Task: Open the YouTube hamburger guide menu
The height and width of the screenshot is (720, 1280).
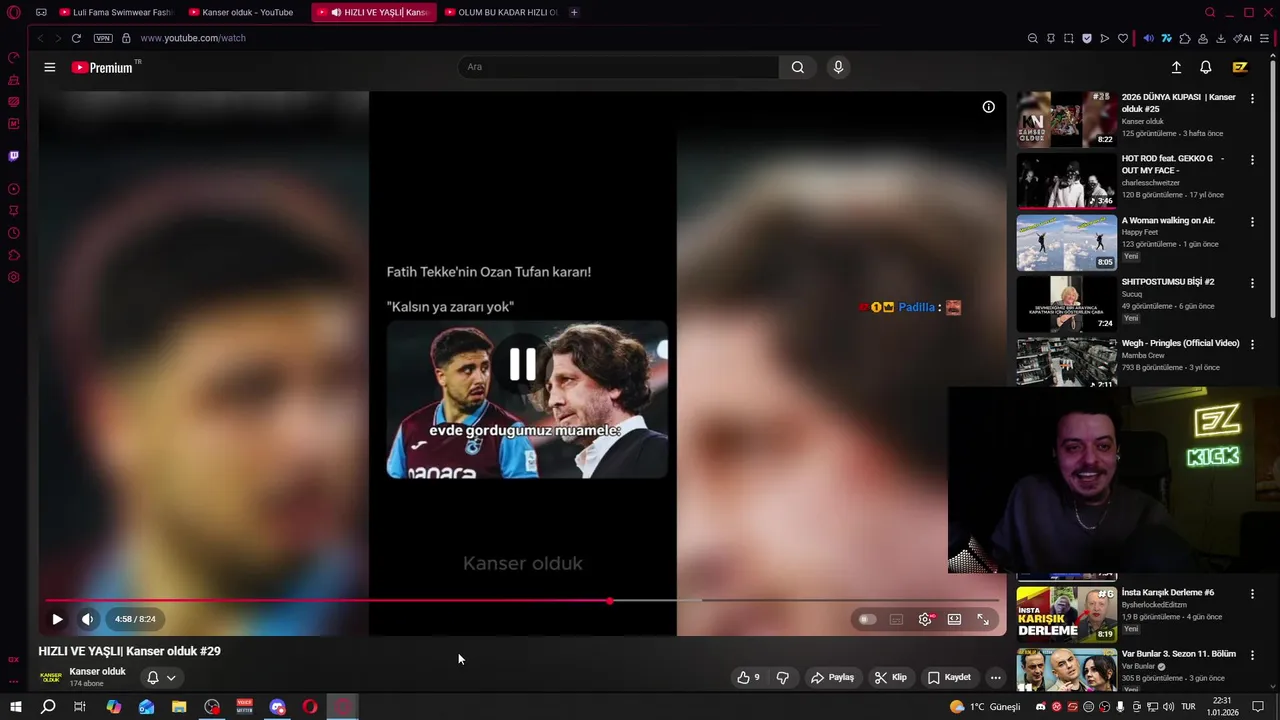Action: click(49, 67)
